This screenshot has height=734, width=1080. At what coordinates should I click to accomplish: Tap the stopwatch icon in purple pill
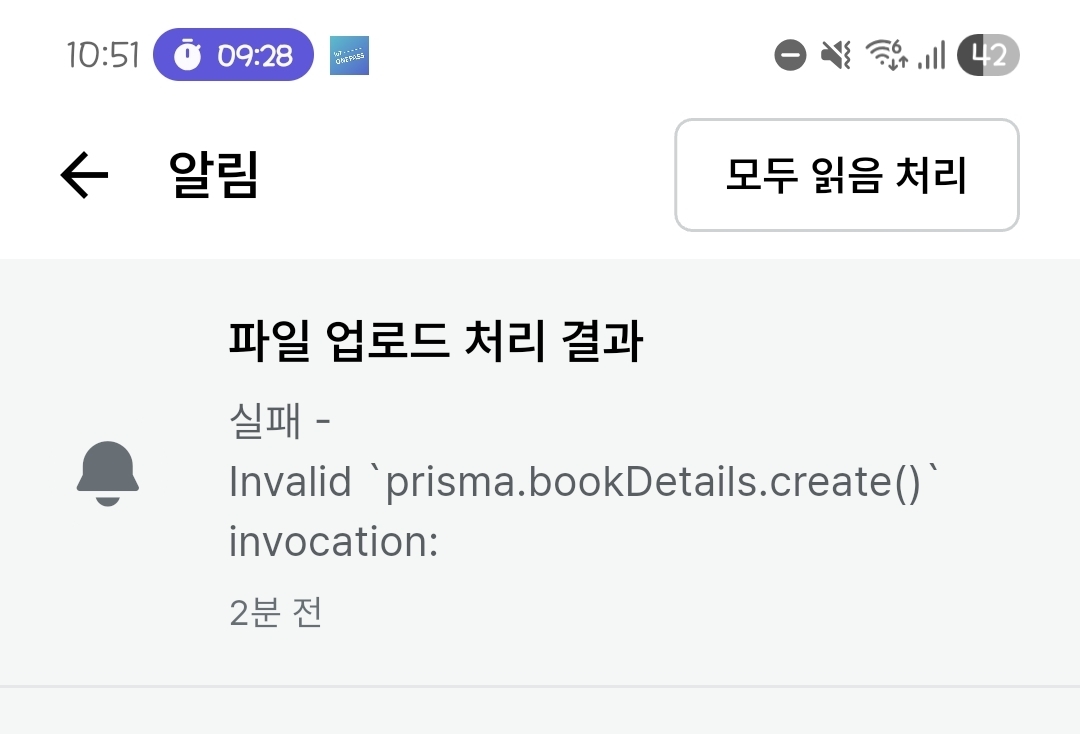point(187,55)
